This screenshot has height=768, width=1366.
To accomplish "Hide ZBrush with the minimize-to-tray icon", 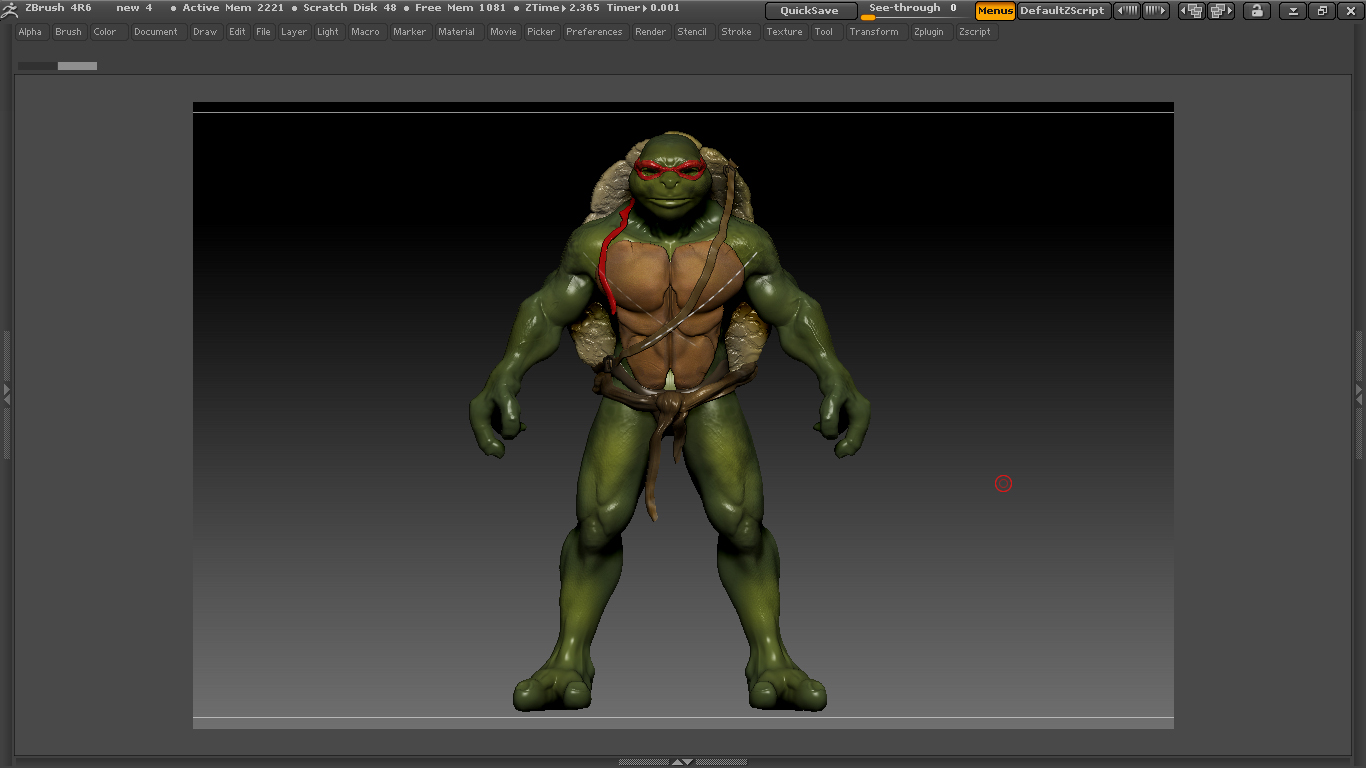I will 1293,11.
